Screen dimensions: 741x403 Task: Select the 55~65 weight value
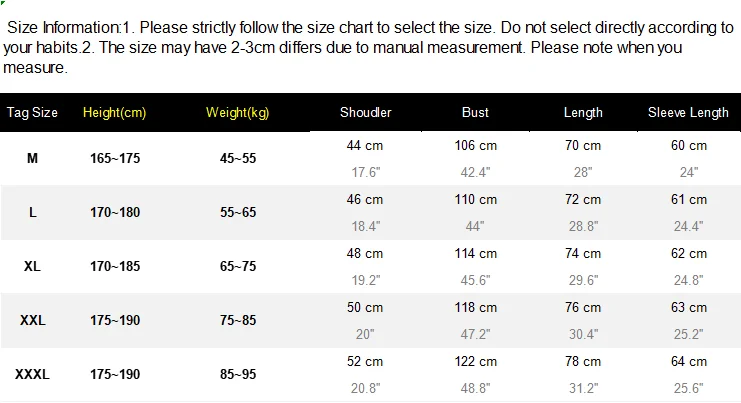click(238, 213)
